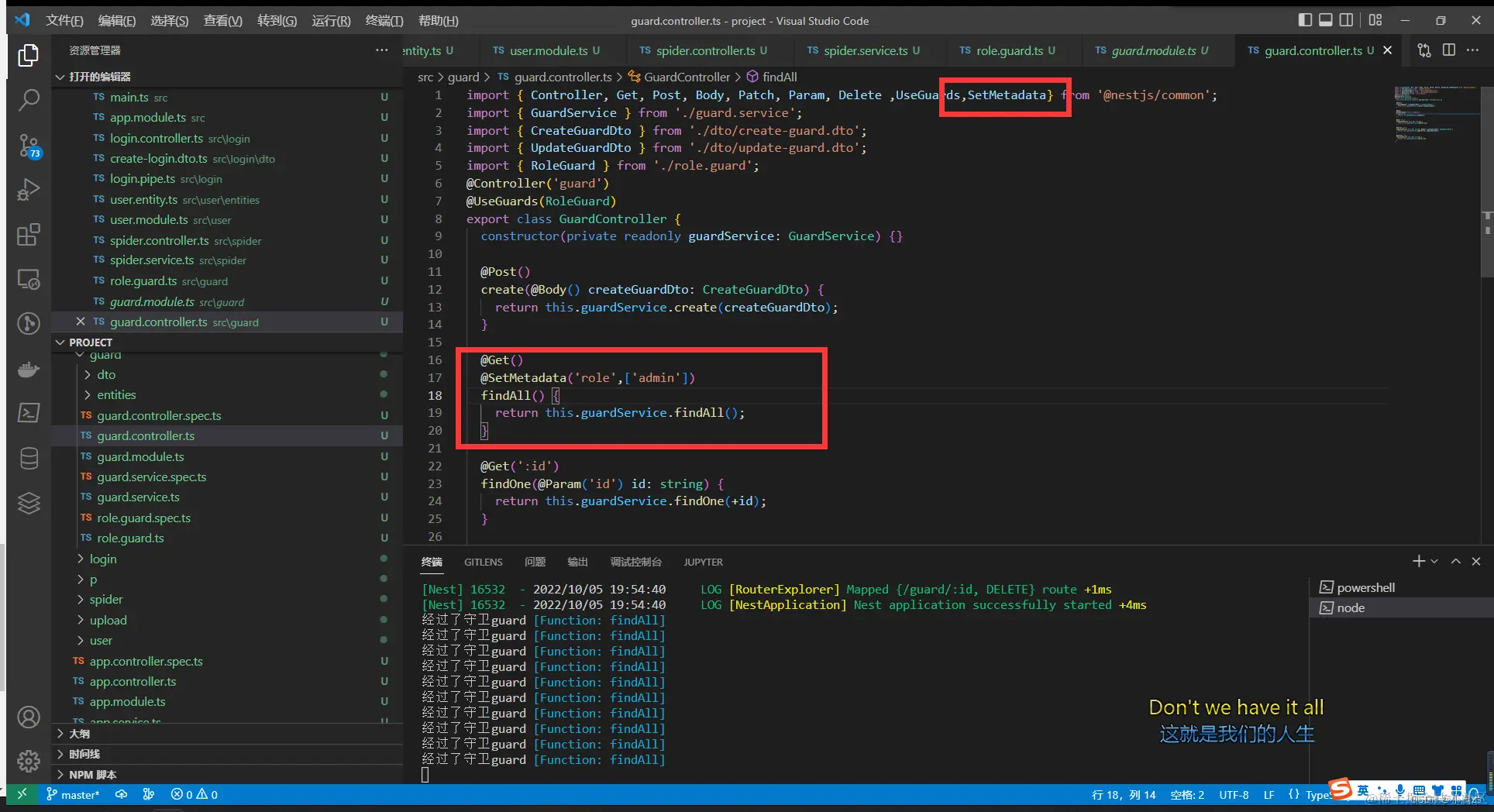This screenshot has height=812, width=1494.
Task: Open the Manage gear menu
Action: [x=29, y=761]
